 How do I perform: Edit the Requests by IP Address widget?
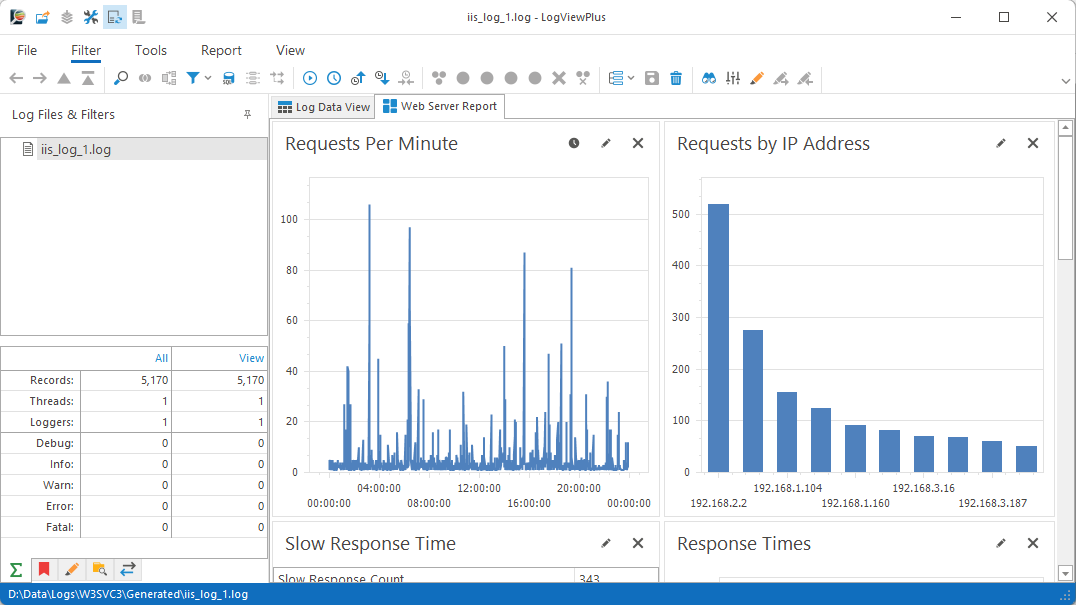coord(1001,143)
